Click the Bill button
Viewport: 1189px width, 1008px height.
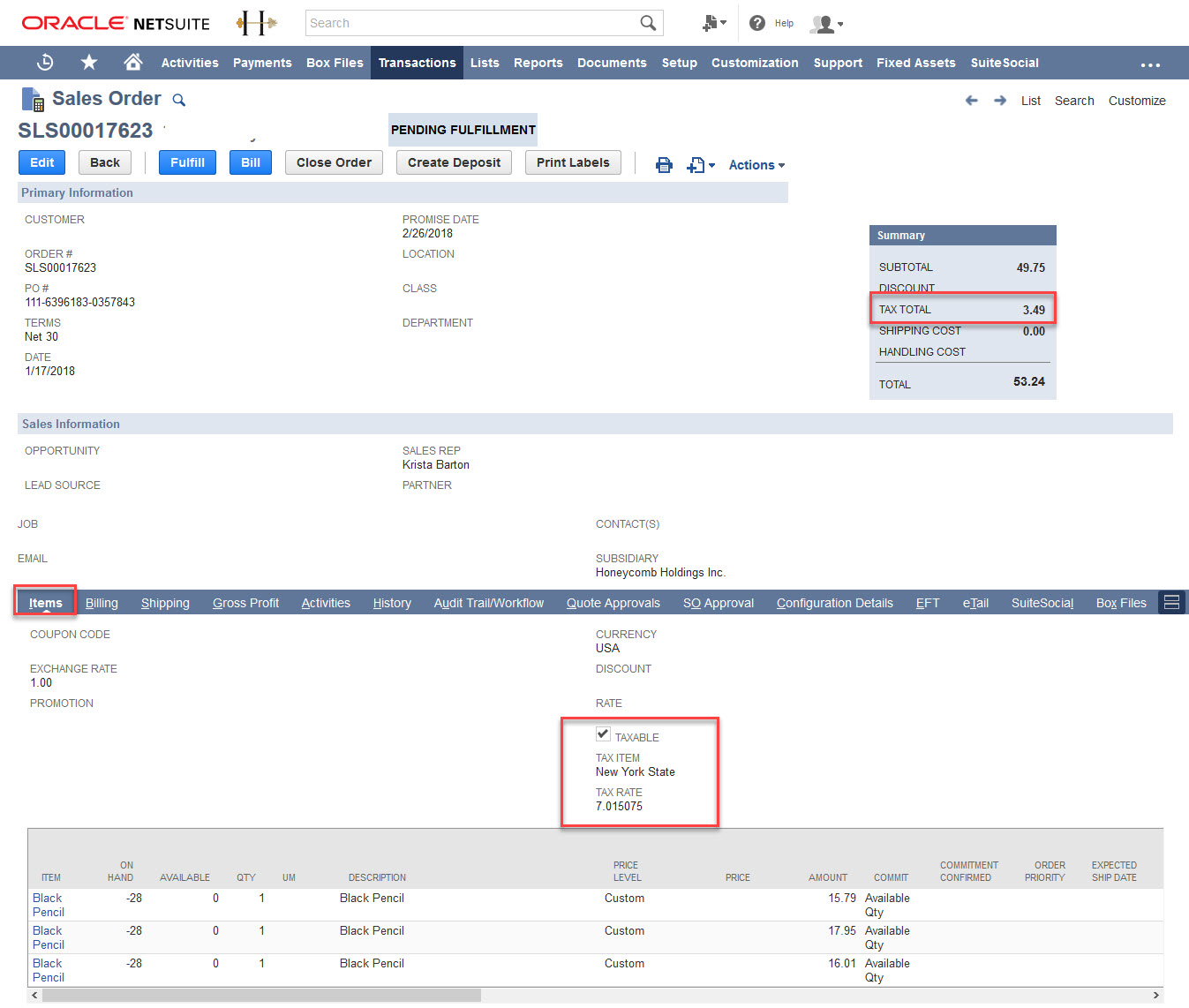[251, 162]
